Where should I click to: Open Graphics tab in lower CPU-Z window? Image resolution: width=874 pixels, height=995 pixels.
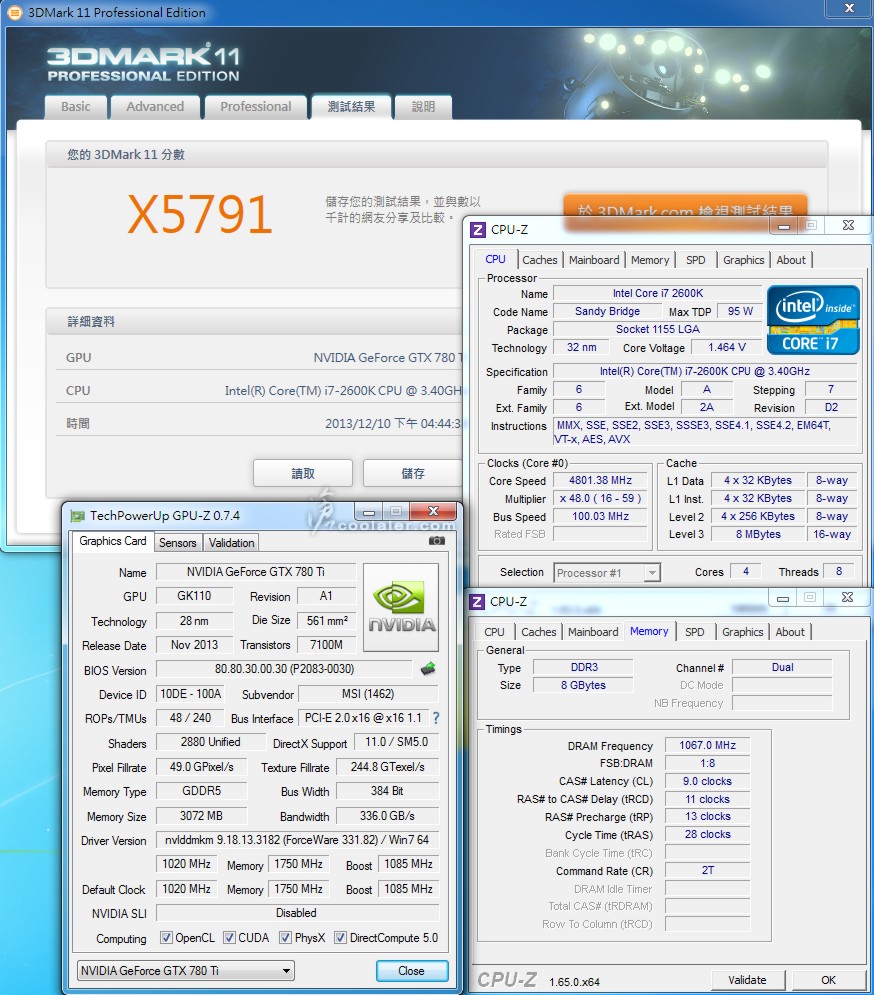click(x=743, y=632)
